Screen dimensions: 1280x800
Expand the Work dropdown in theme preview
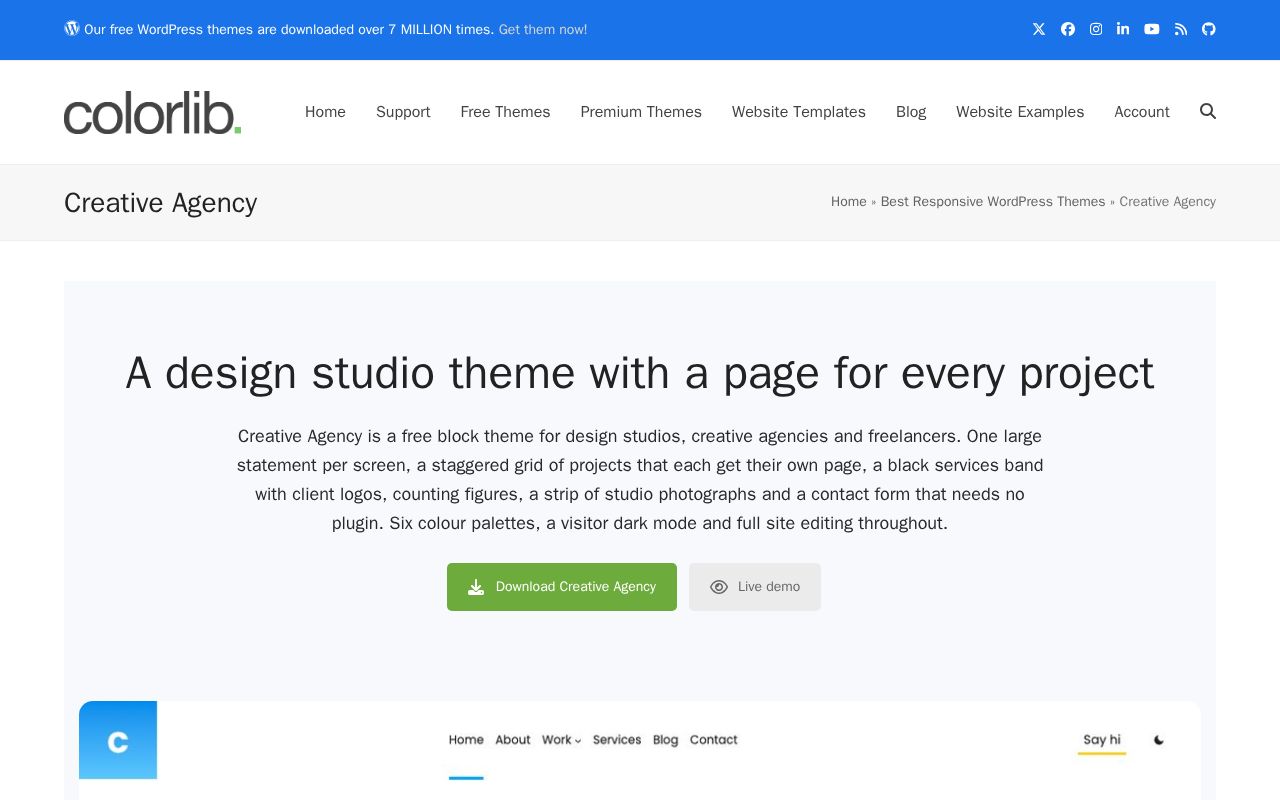tap(561, 740)
